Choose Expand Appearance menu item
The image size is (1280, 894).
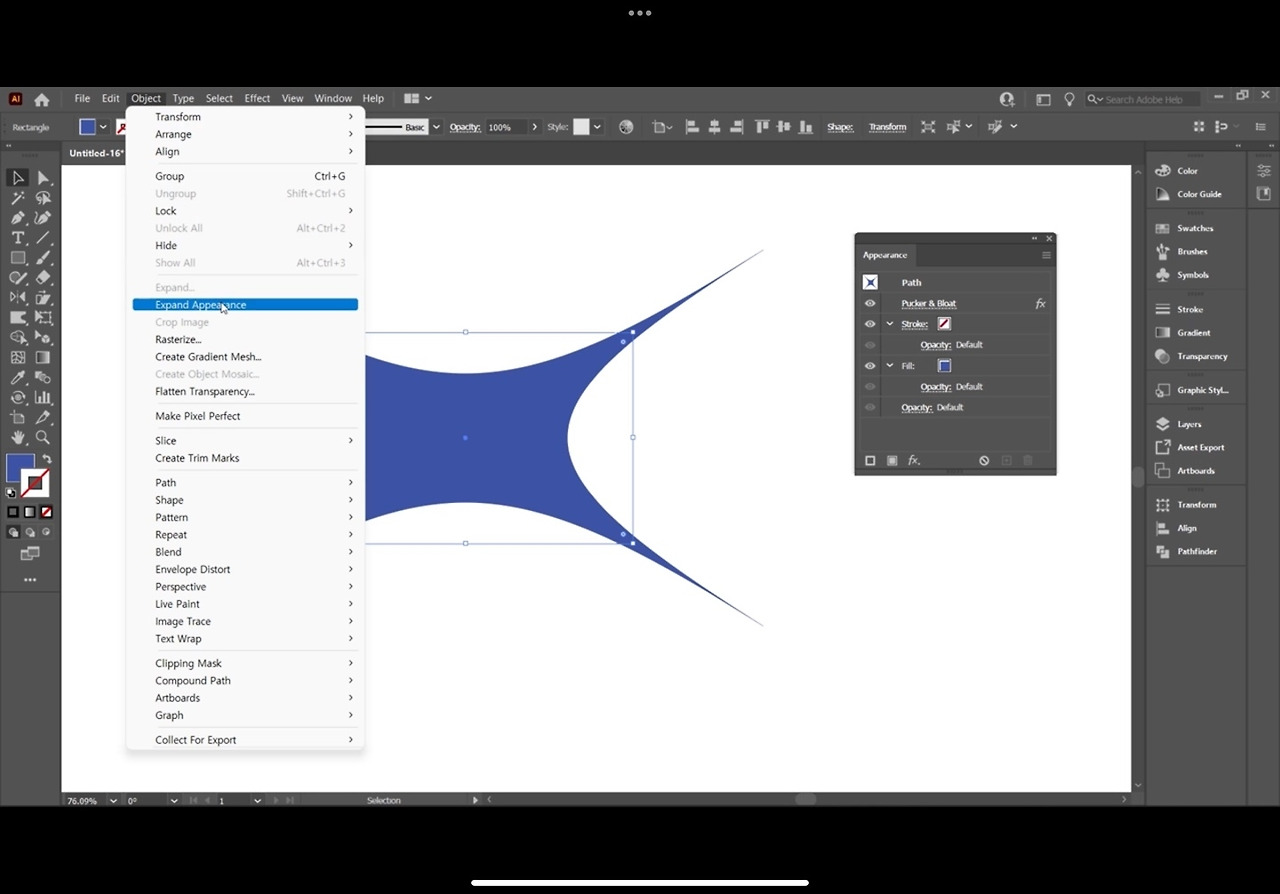pos(245,305)
